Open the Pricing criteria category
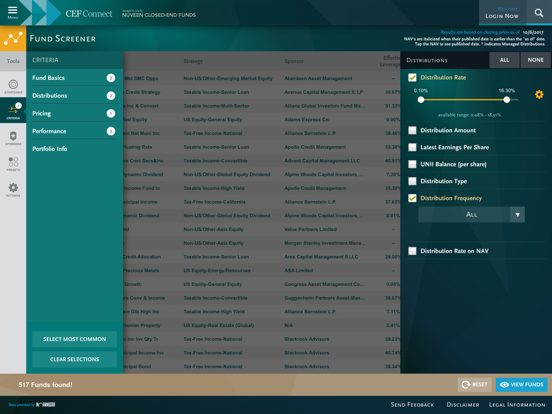 point(74,113)
